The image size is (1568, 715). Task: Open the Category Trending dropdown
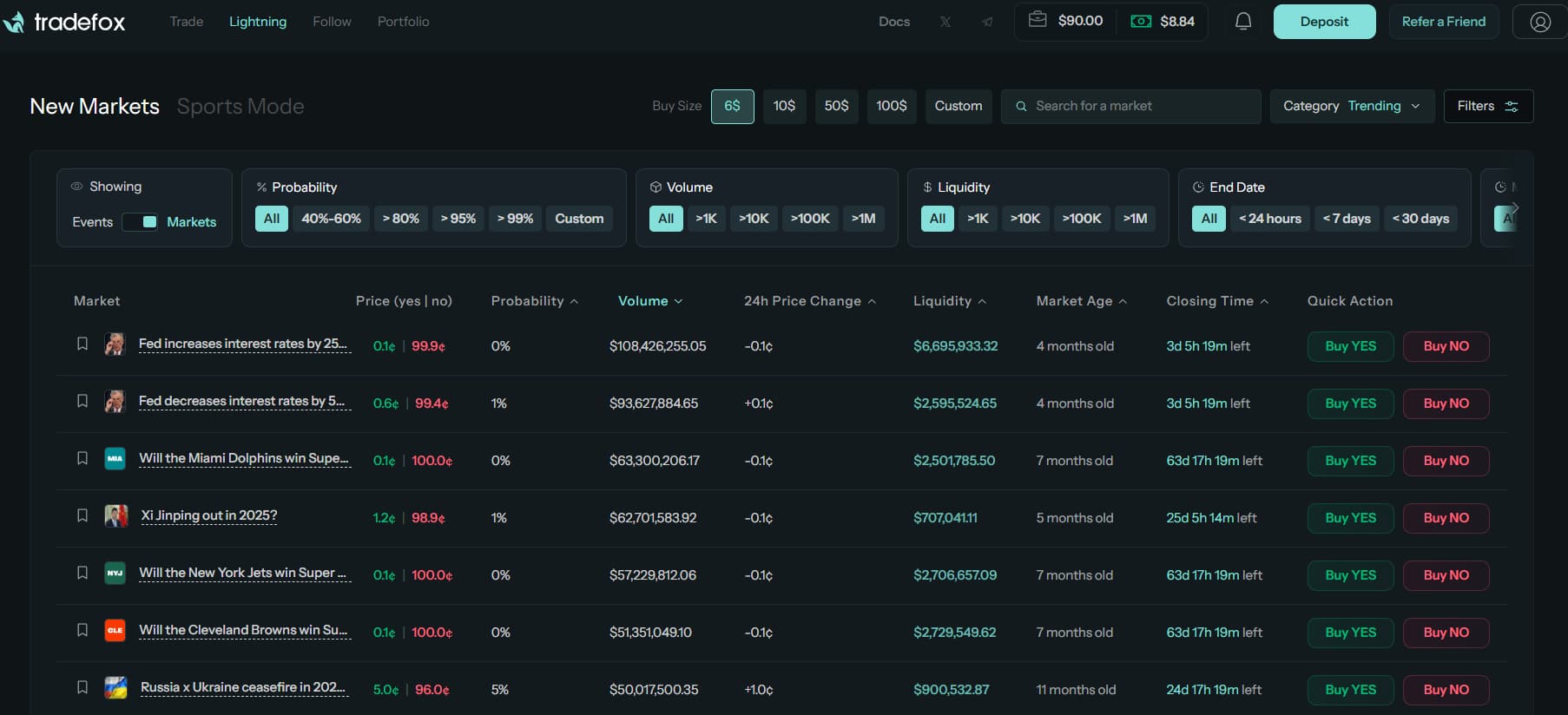pyautogui.click(x=1351, y=106)
